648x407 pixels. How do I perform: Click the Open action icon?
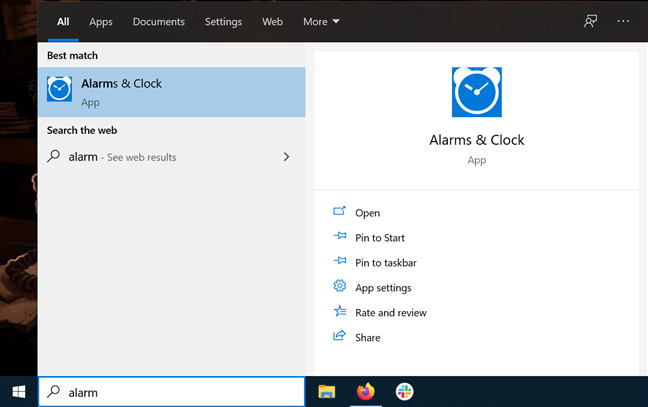[x=339, y=211]
